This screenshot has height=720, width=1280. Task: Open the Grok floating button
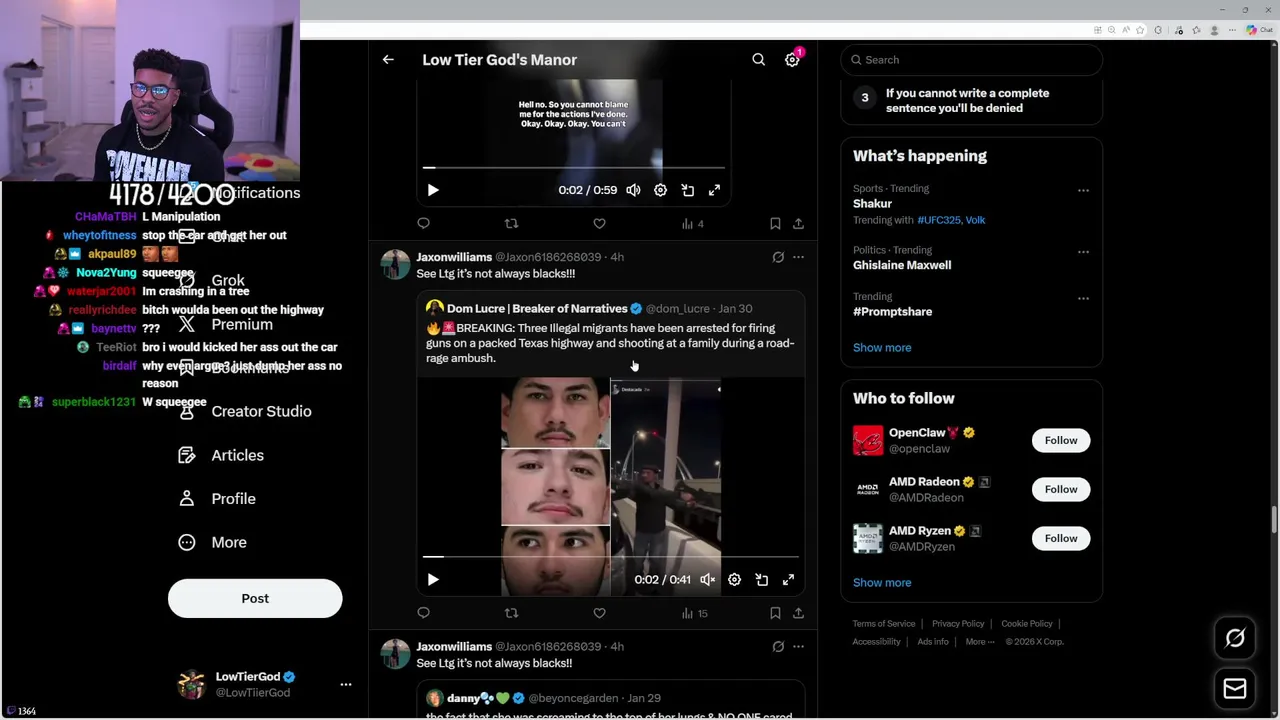(1235, 638)
